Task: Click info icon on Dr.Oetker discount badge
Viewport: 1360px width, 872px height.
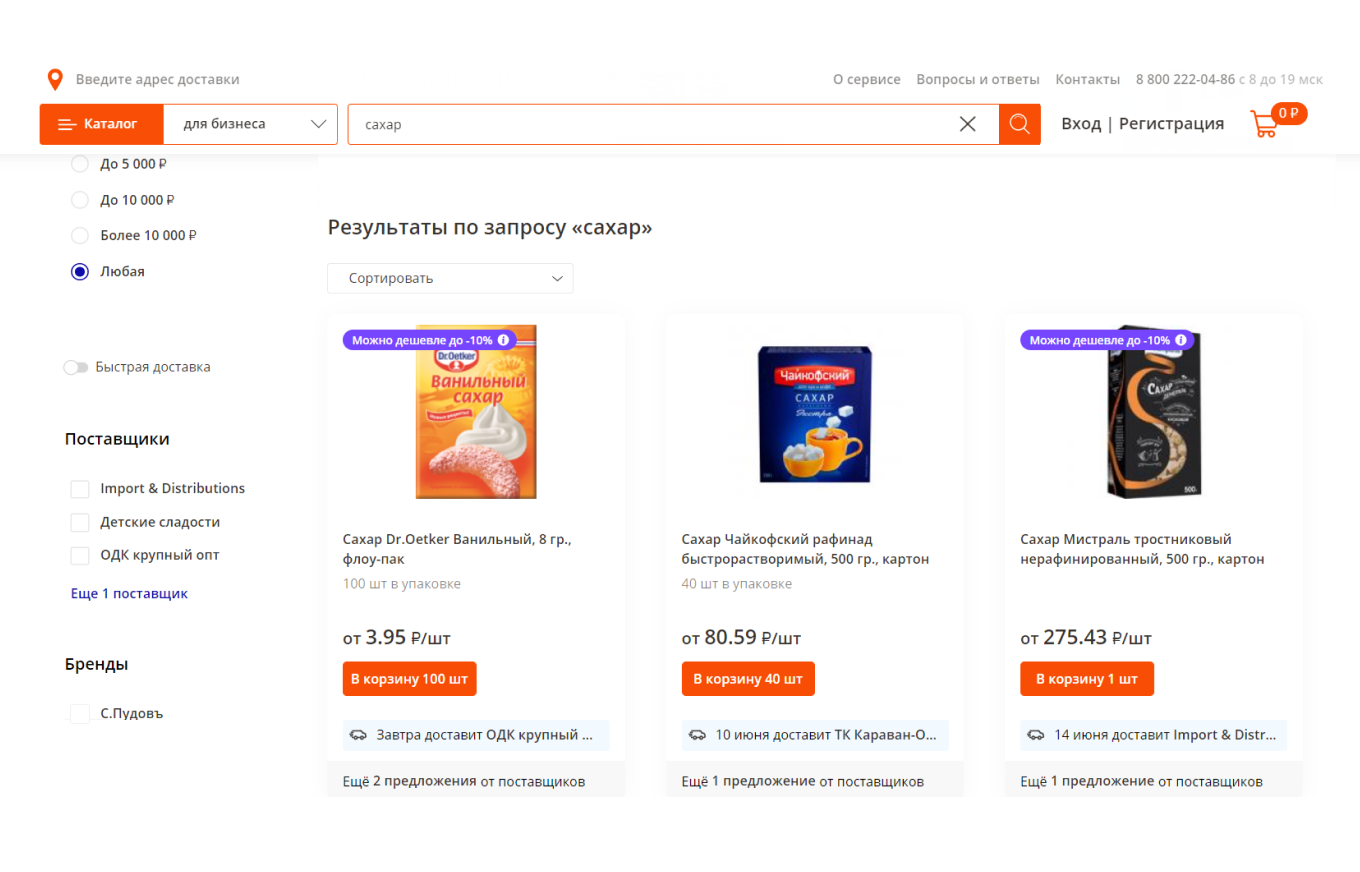Action: [x=503, y=340]
